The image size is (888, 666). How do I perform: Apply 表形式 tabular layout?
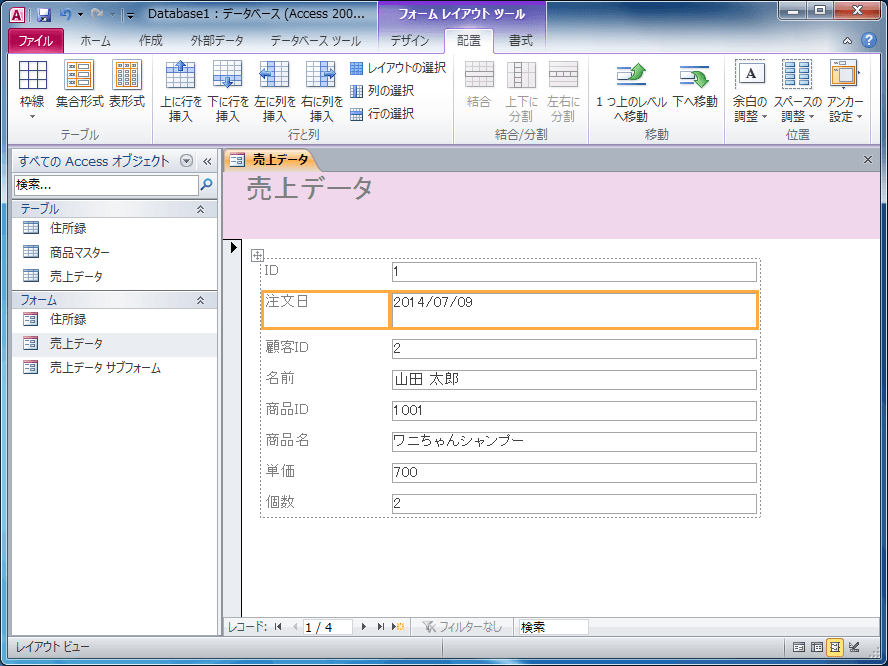127,84
